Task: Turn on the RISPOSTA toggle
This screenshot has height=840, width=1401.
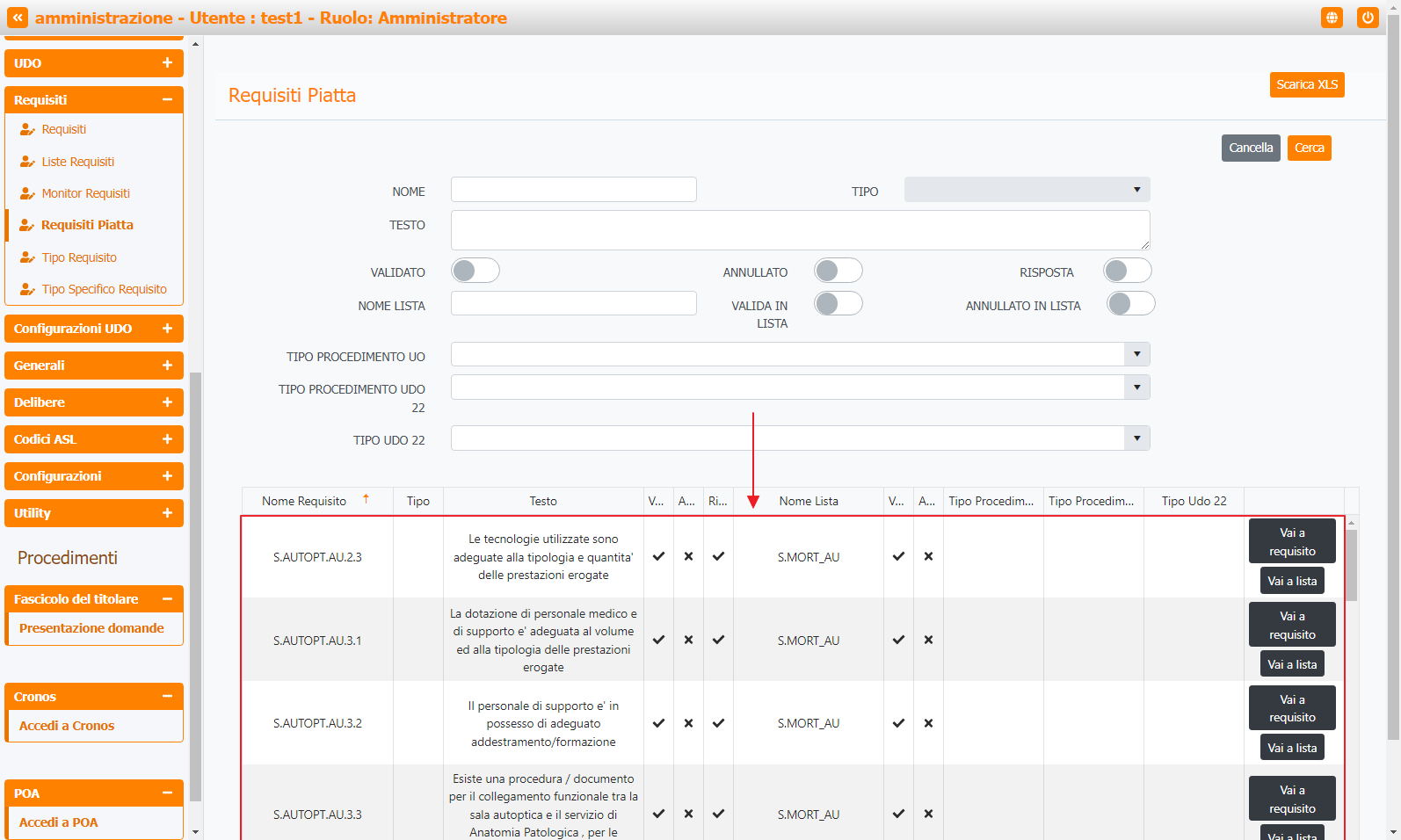Action: (1127, 271)
